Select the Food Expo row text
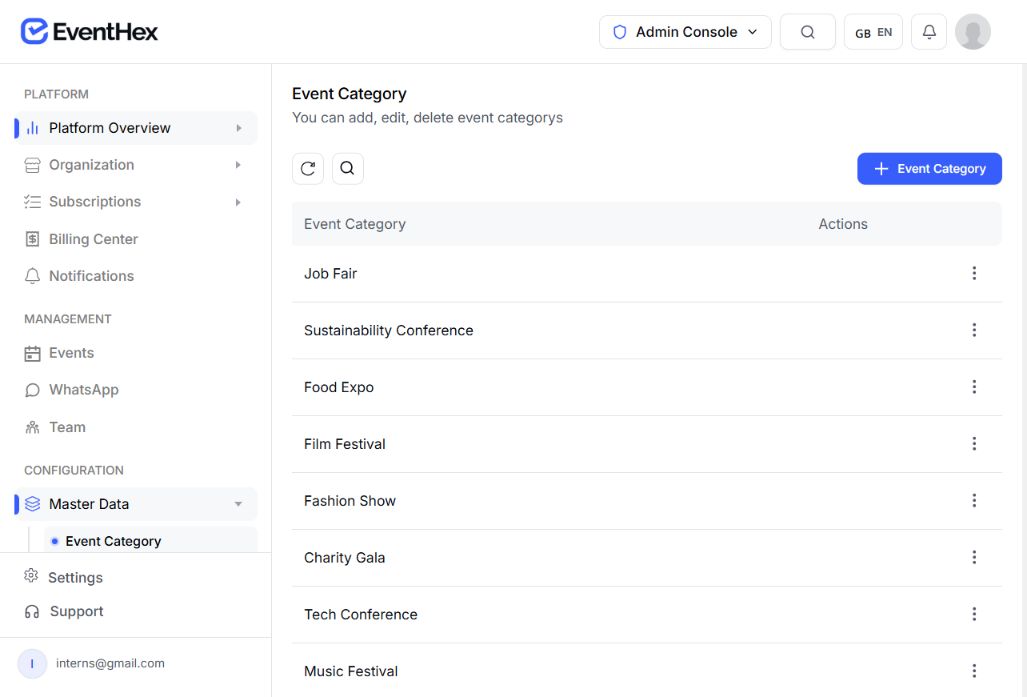Image resolution: width=1027 pixels, height=697 pixels. [339, 388]
